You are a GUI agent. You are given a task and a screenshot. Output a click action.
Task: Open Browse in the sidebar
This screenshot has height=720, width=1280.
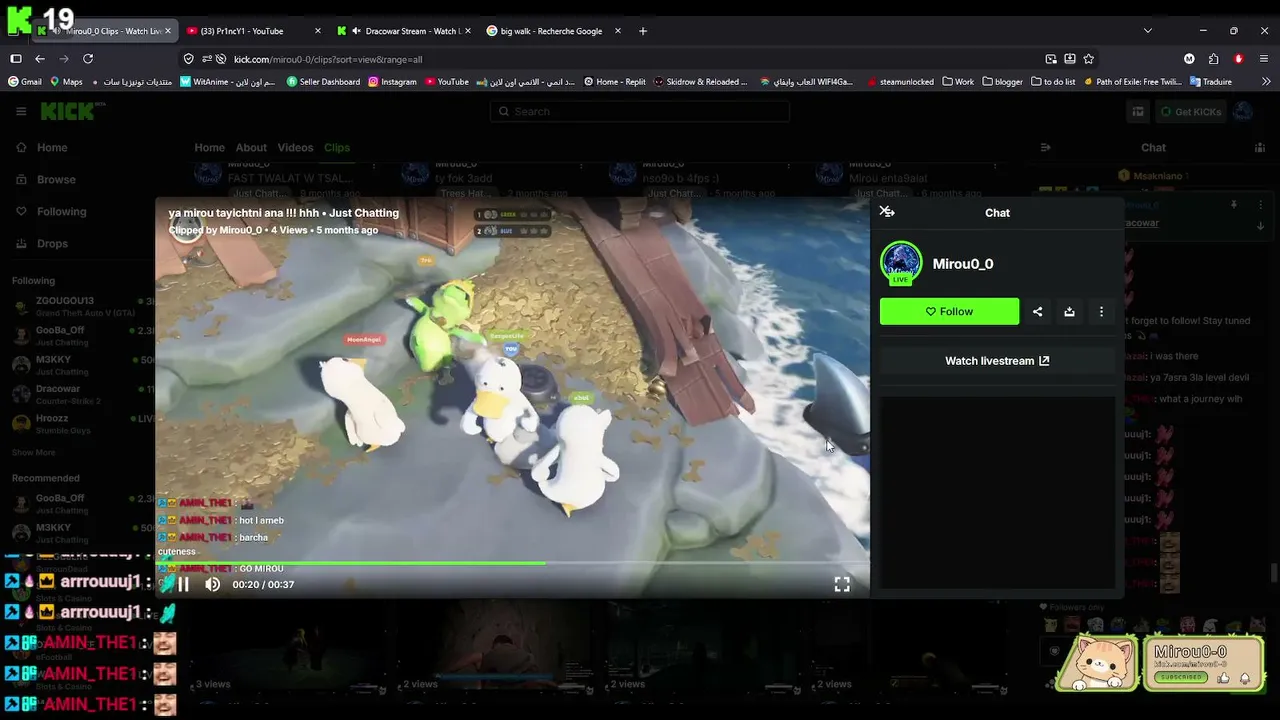[46, 179]
